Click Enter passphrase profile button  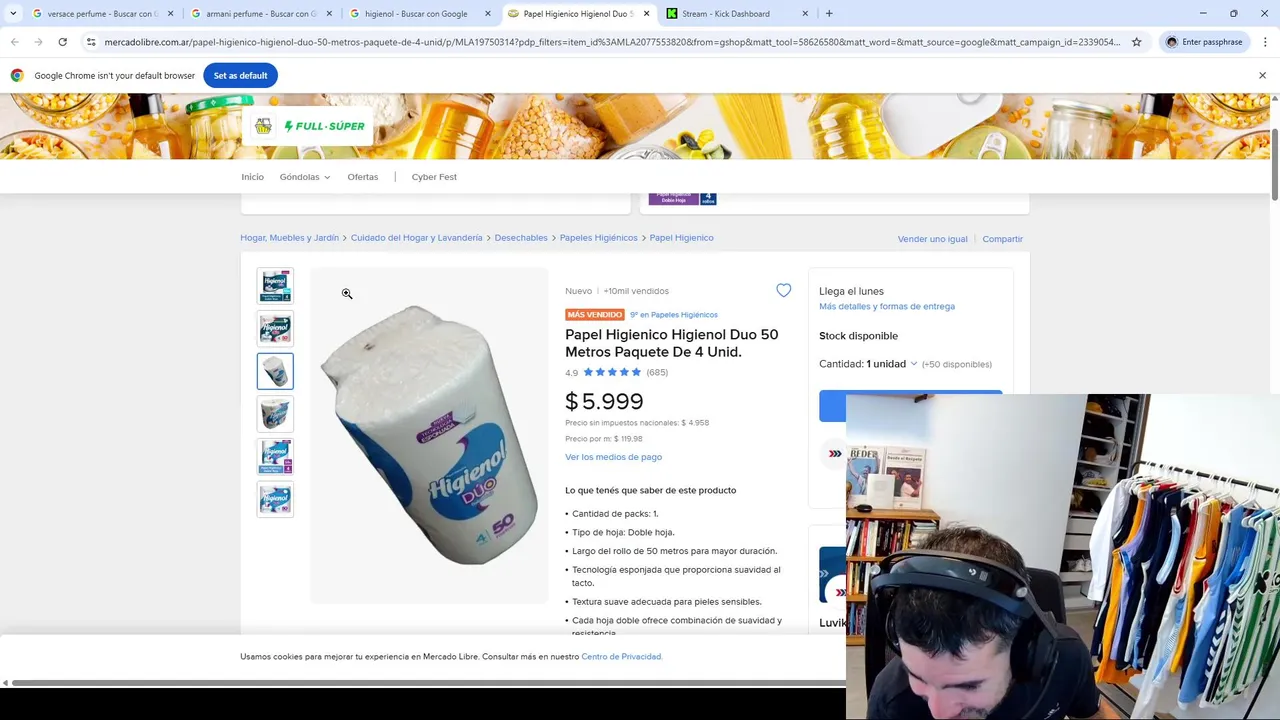[x=1203, y=42]
